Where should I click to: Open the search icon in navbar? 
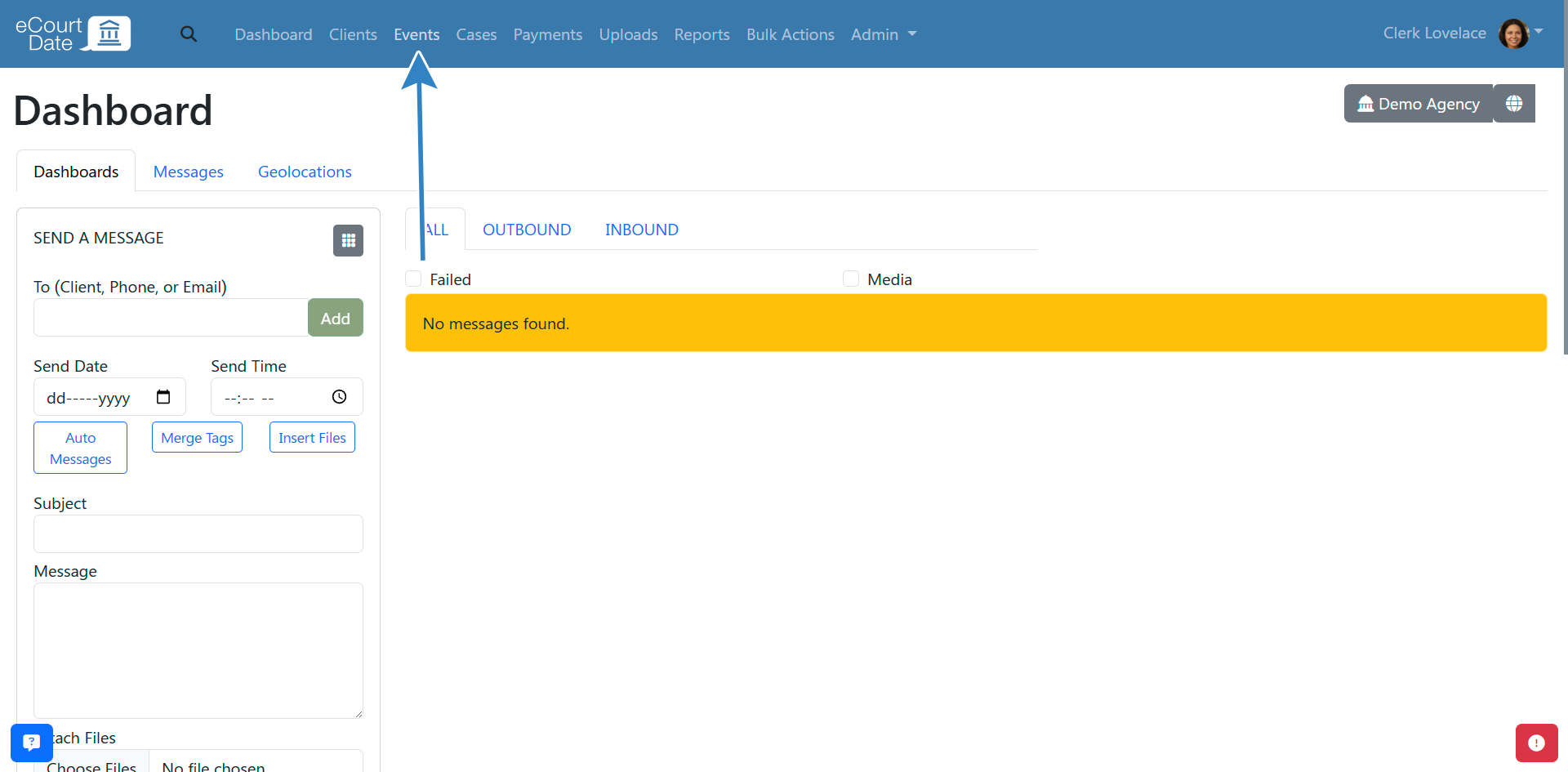click(x=189, y=34)
